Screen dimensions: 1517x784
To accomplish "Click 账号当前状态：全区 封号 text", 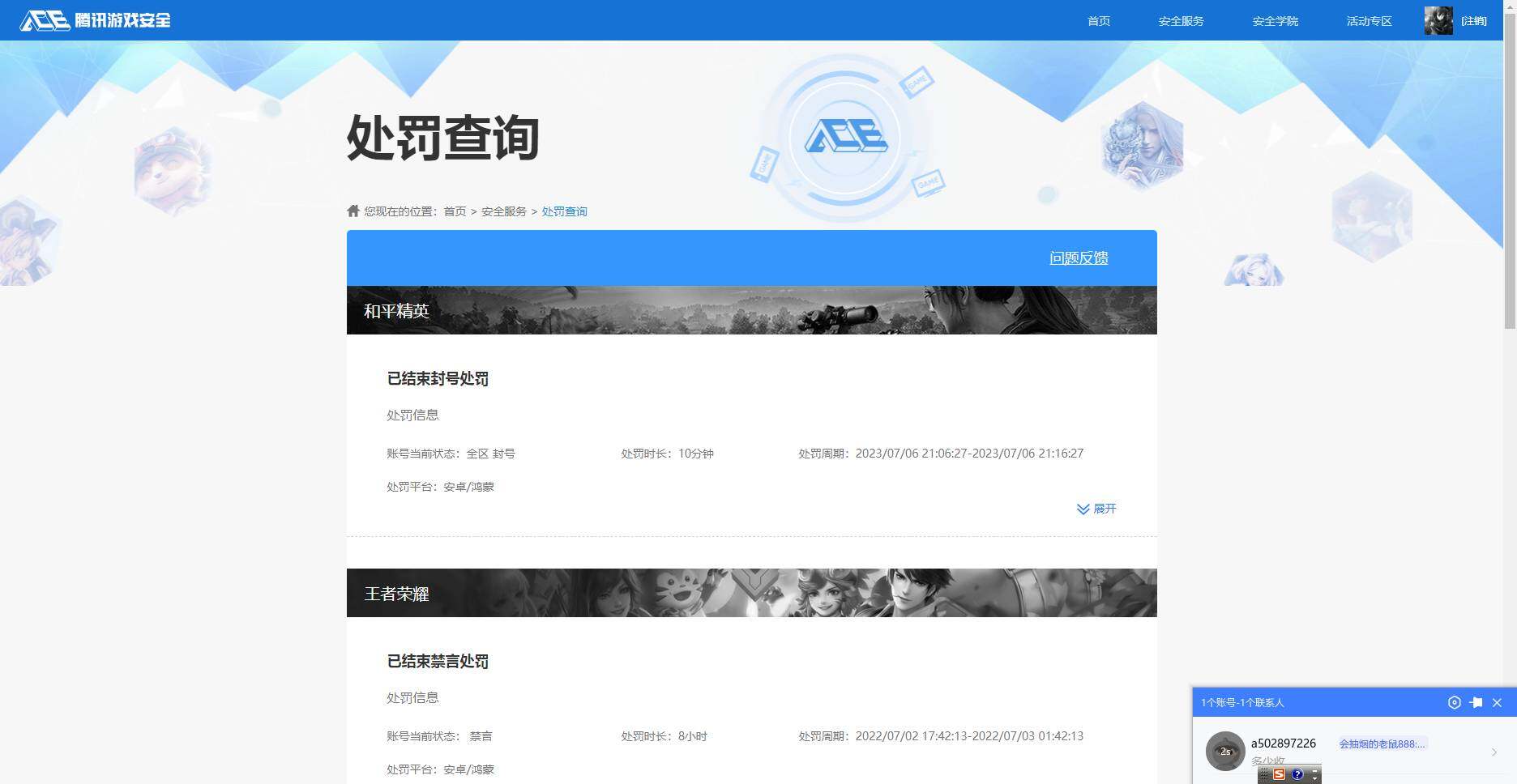I will [x=451, y=454].
